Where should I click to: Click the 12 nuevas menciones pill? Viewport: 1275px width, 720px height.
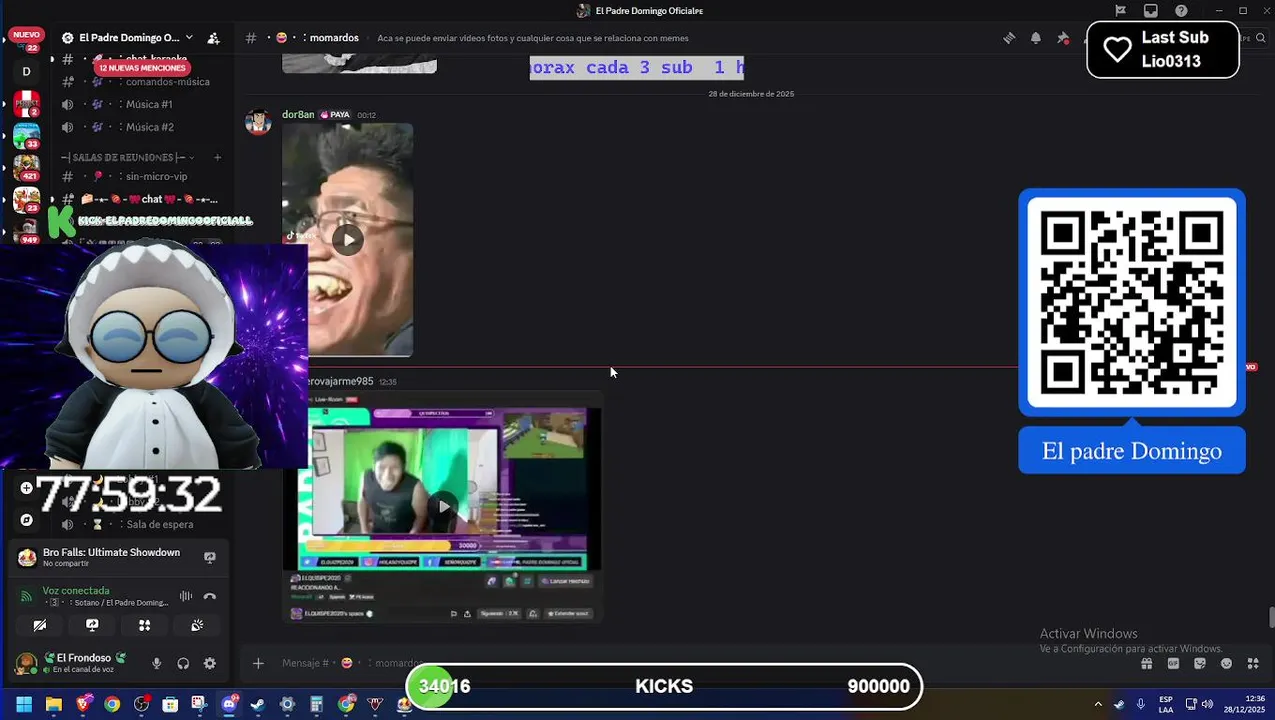[x=141, y=67]
